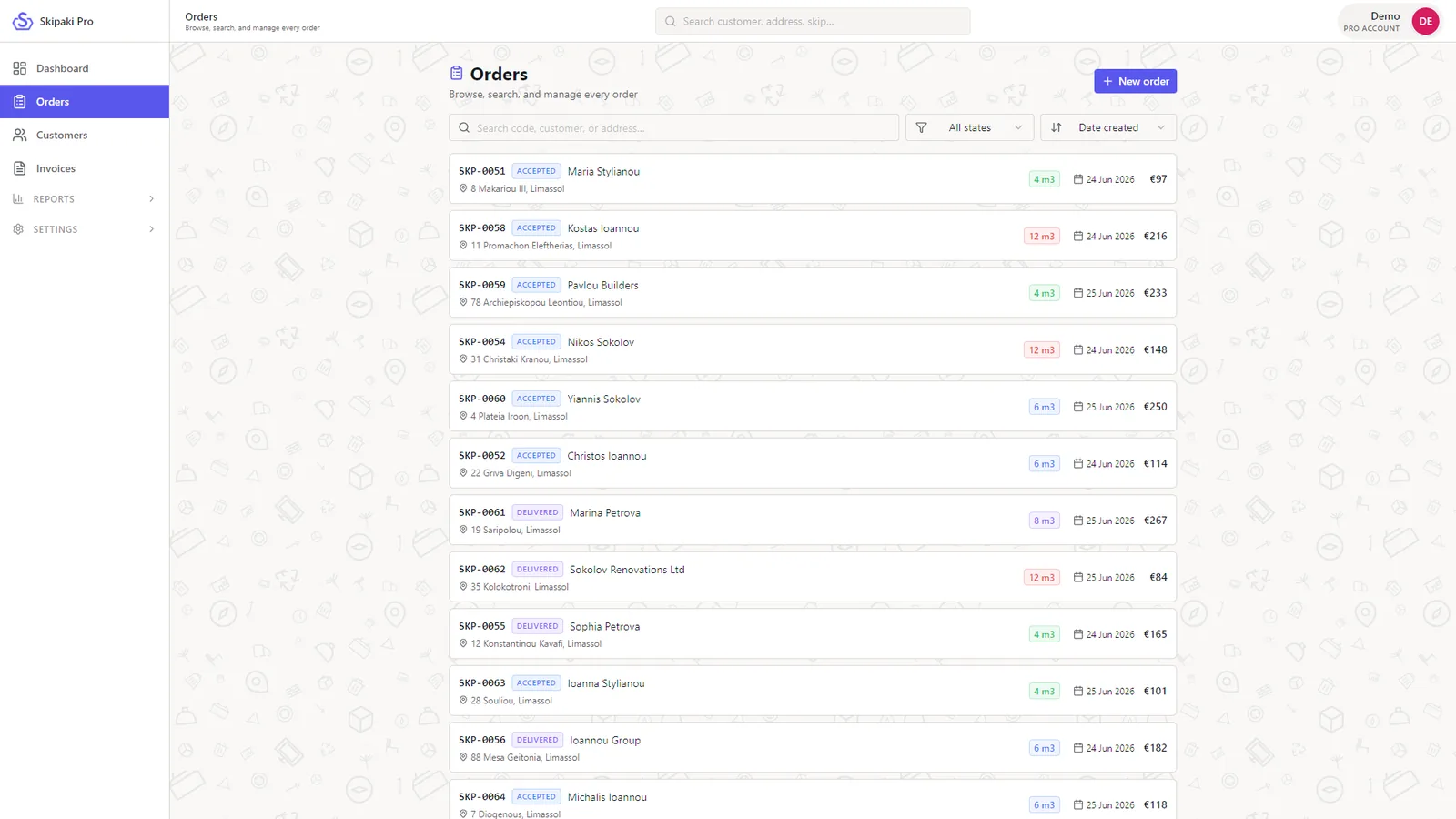The image size is (1456, 819).
Task: Click the location pin for 31 Christaki Kranou
Action: 463,359
